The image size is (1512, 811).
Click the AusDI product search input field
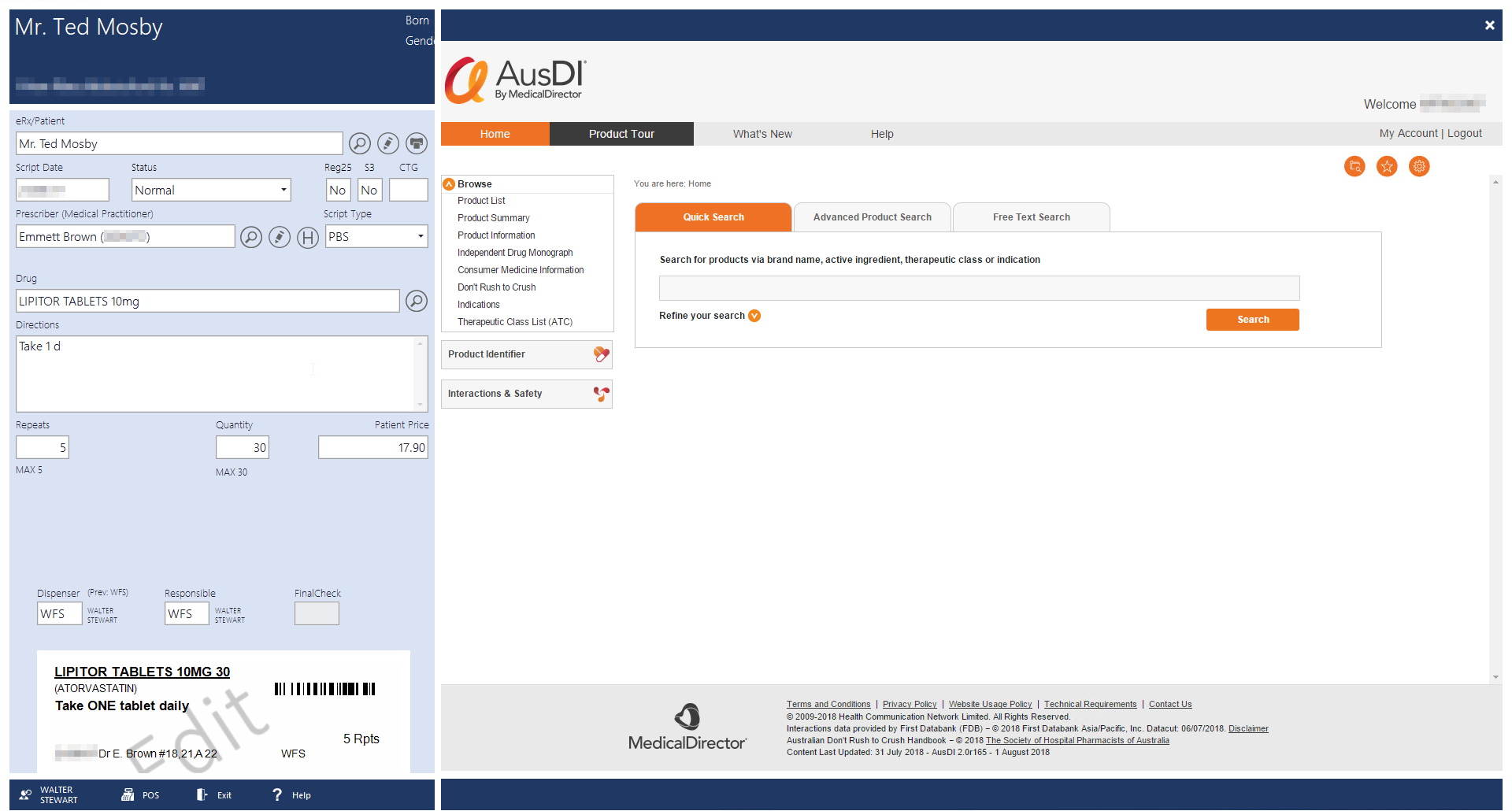[979, 288]
